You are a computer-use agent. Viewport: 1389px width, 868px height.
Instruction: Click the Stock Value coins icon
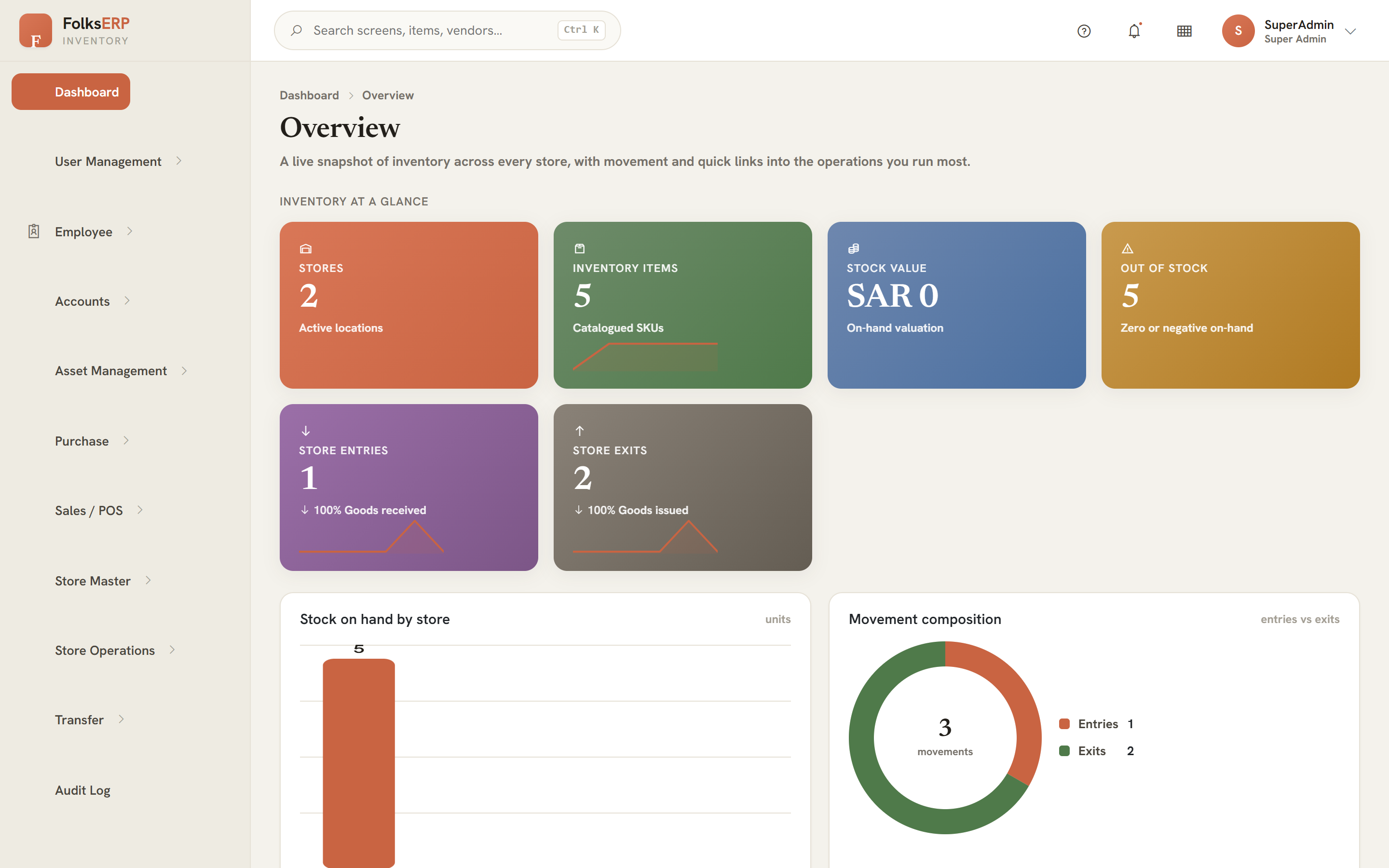click(x=854, y=248)
